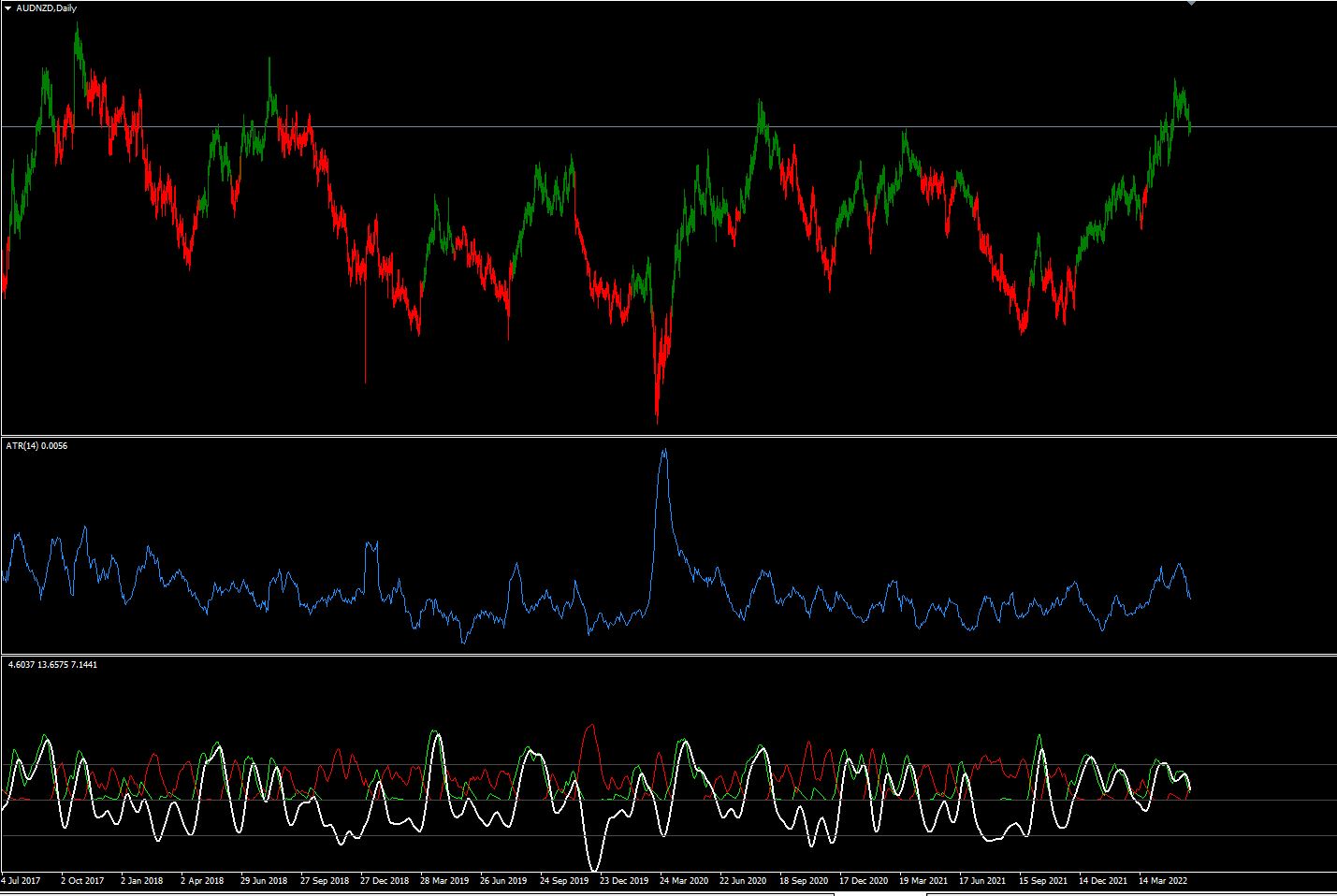The width and height of the screenshot is (1337, 896).
Task: Click the 26 Jun 2019 date label
Action: click(504, 880)
